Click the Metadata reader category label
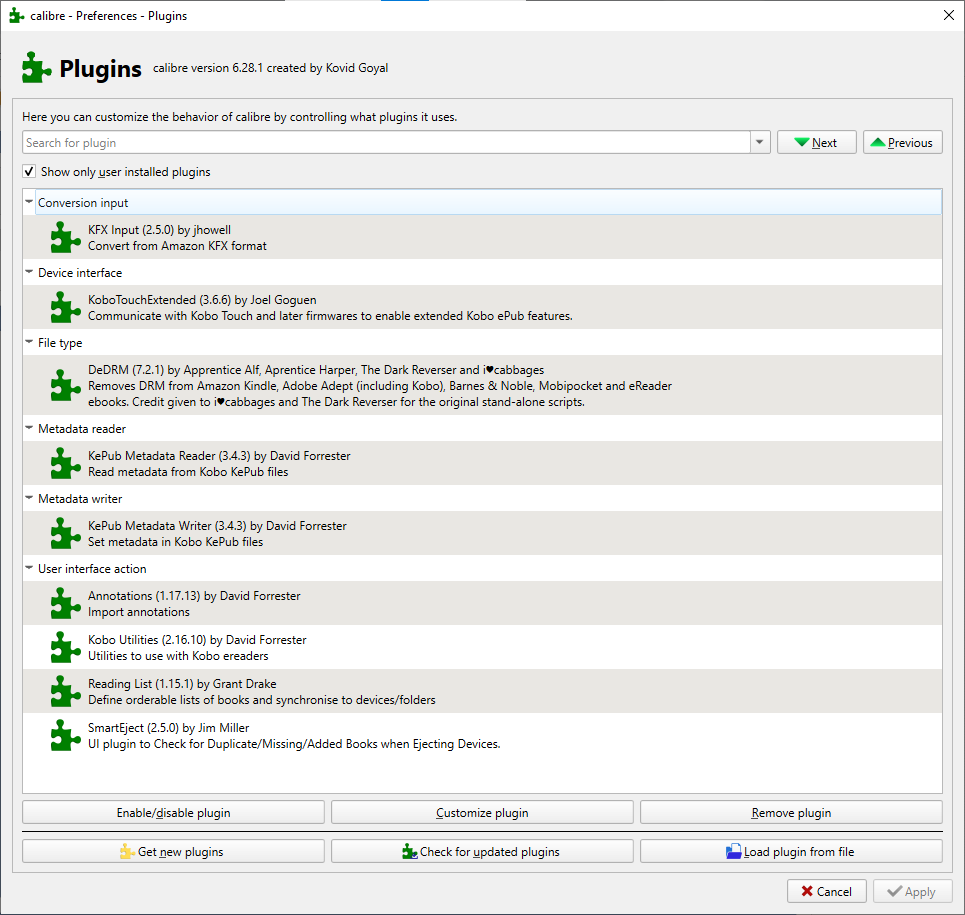 (x=82, y=429)
